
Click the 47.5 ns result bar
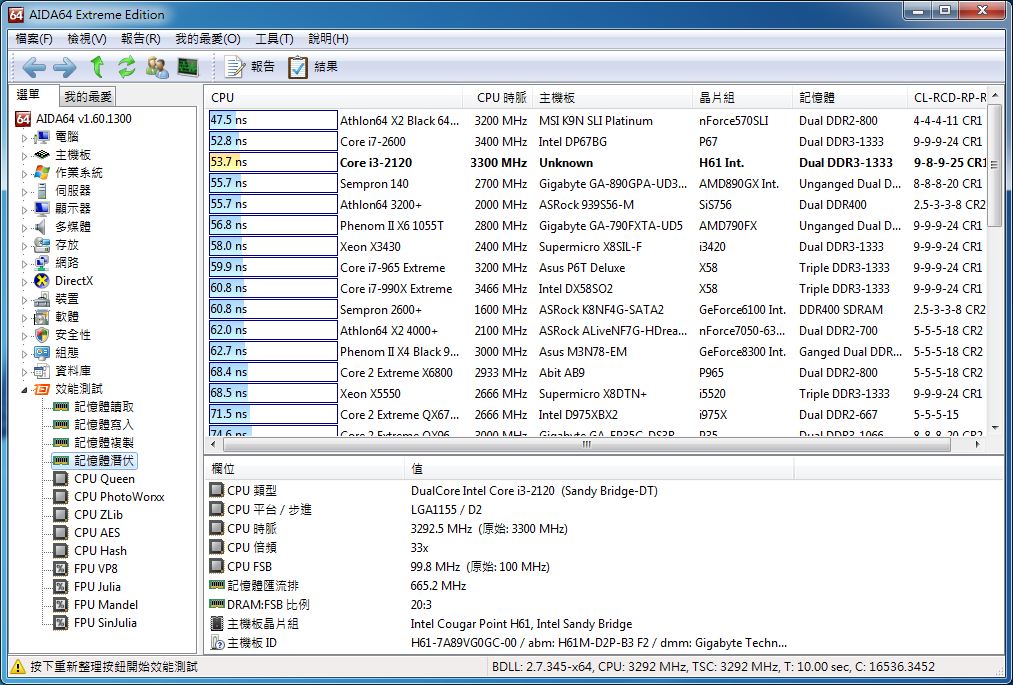point(273,120)
